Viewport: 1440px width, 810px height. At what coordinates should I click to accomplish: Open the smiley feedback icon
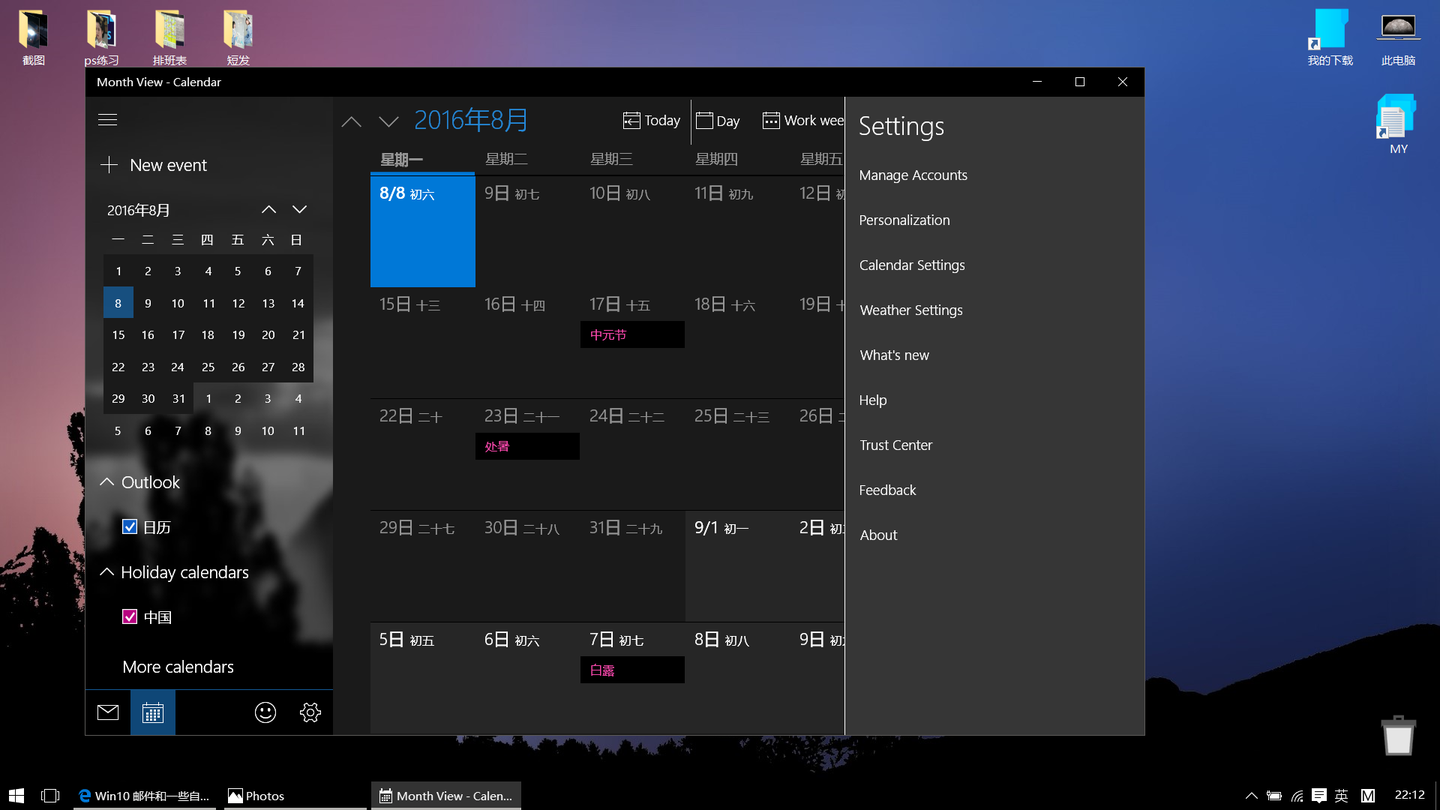click(x=265, y=712)
